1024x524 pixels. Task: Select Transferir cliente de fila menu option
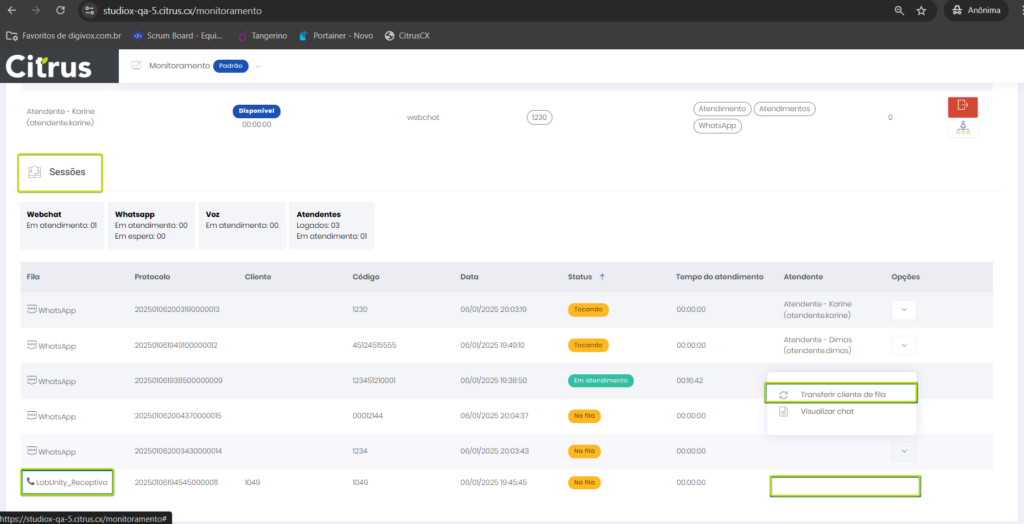pyautogui.click(x=842, y=394)
